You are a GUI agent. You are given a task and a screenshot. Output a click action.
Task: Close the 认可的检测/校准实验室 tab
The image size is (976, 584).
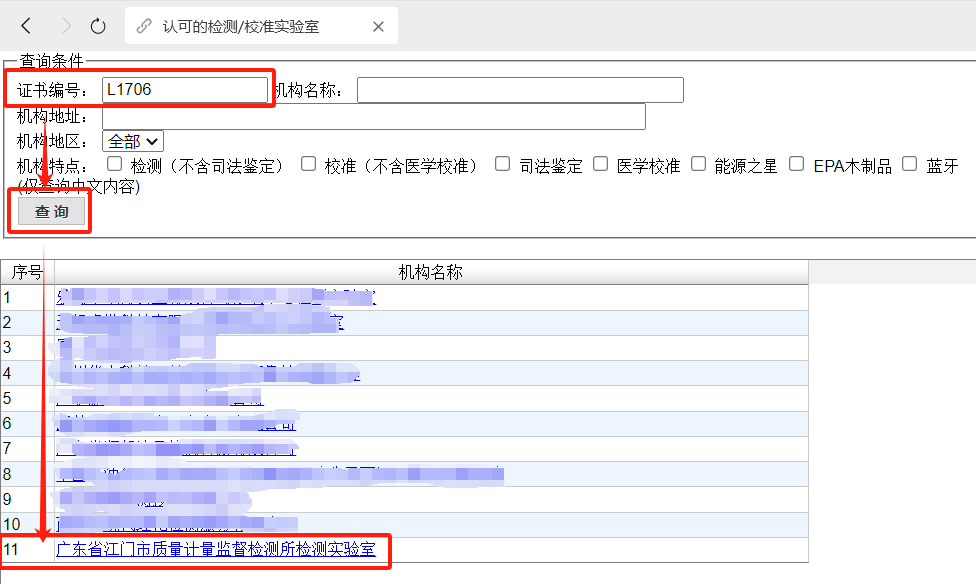[x=378, y=26]
